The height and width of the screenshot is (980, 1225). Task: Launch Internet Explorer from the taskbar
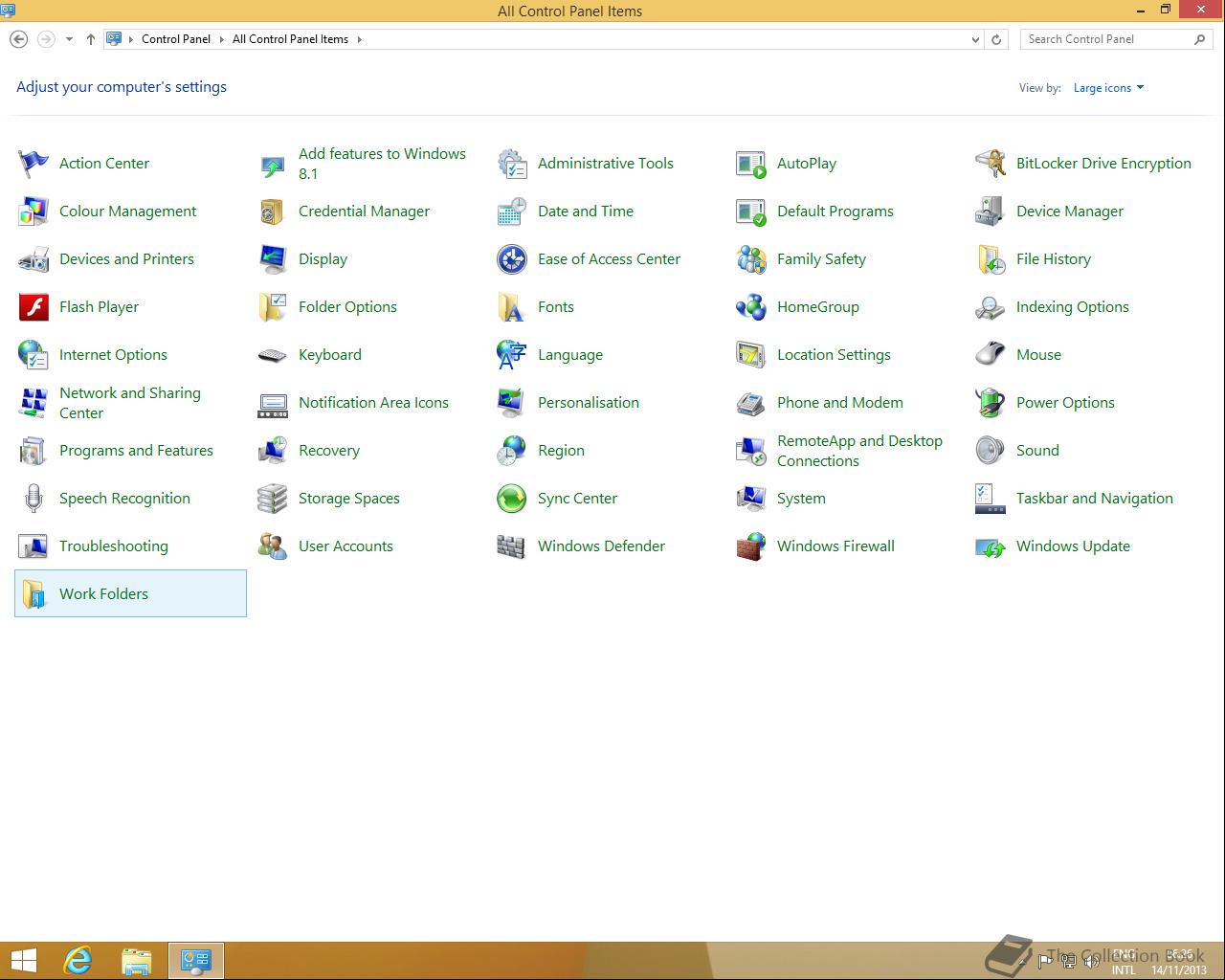coord(78,961)
